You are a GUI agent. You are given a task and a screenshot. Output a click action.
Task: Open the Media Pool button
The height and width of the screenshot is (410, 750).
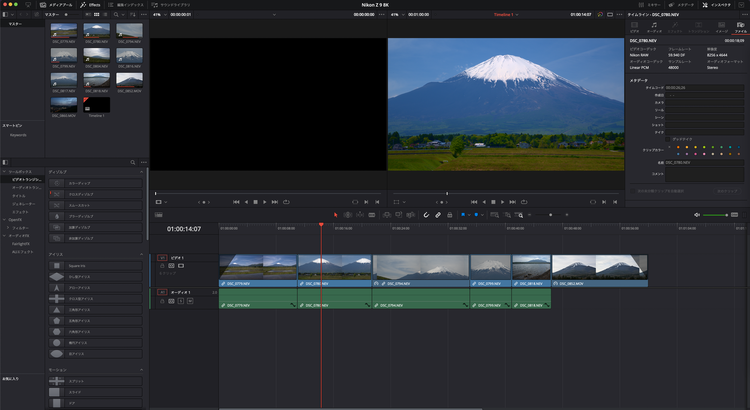click(52, 5)
